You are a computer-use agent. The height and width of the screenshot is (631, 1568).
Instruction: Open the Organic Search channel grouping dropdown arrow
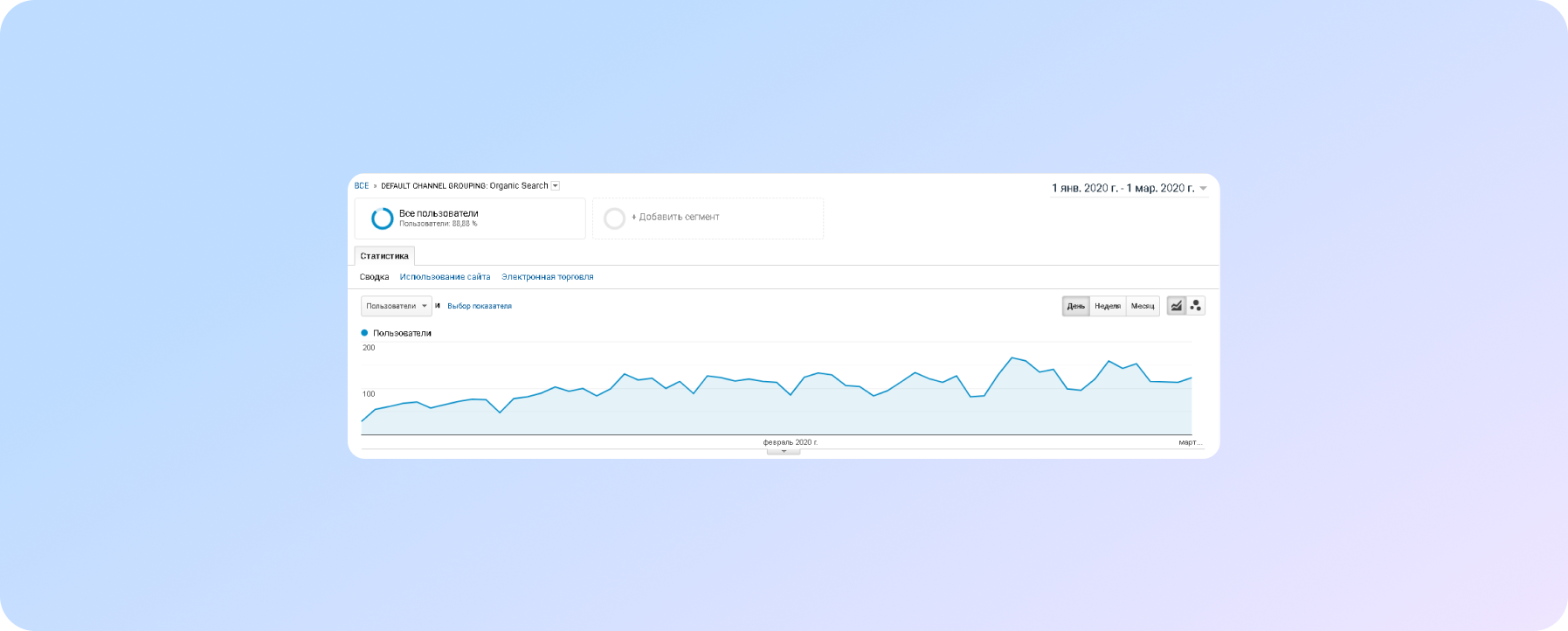(556, 185)
